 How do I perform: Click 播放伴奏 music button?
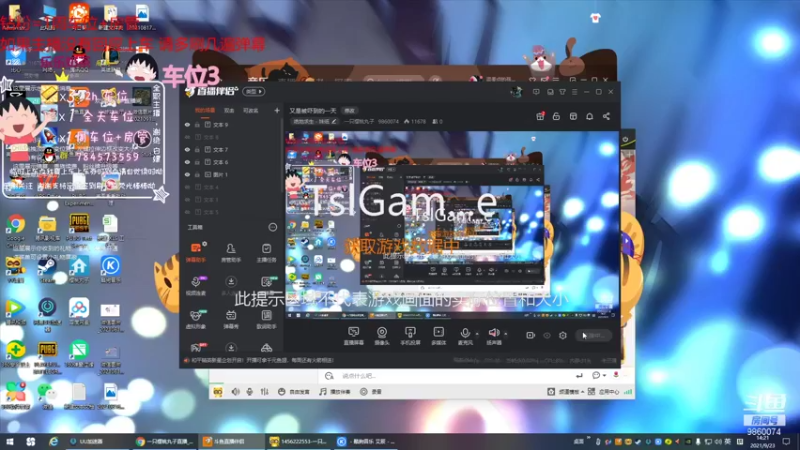[x=335, y=392]
